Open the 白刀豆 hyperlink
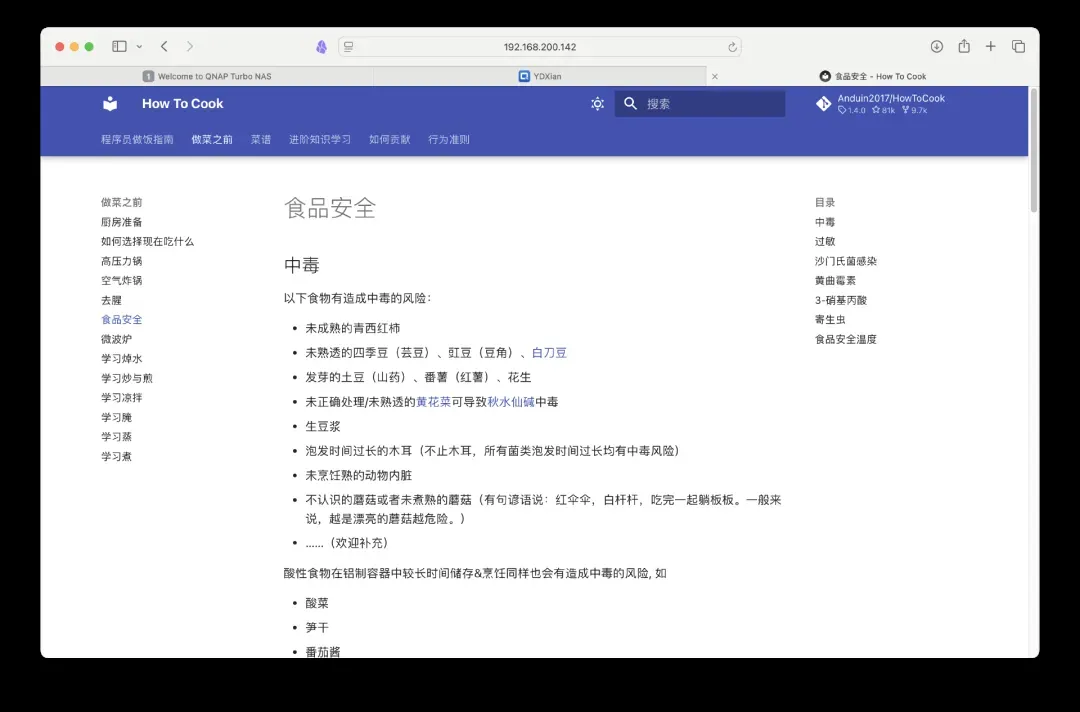The height and width of the screenshot is (712, 1080). coord(549,353)
